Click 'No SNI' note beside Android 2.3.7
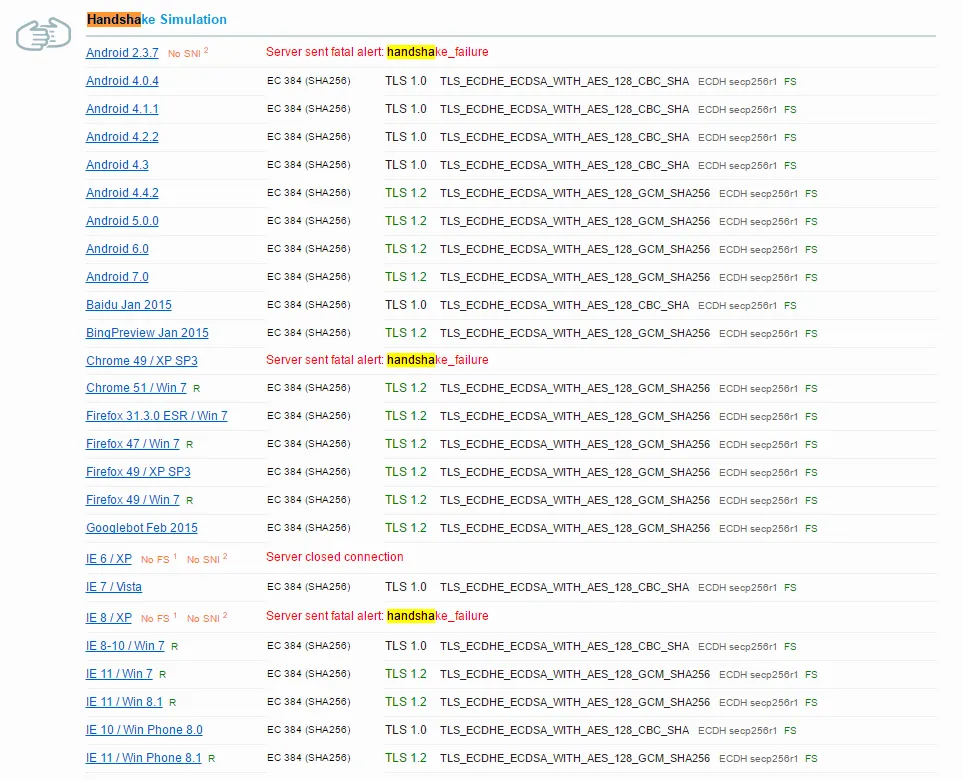The height and width of the screenshot is (781, 963). coord(188,53)
